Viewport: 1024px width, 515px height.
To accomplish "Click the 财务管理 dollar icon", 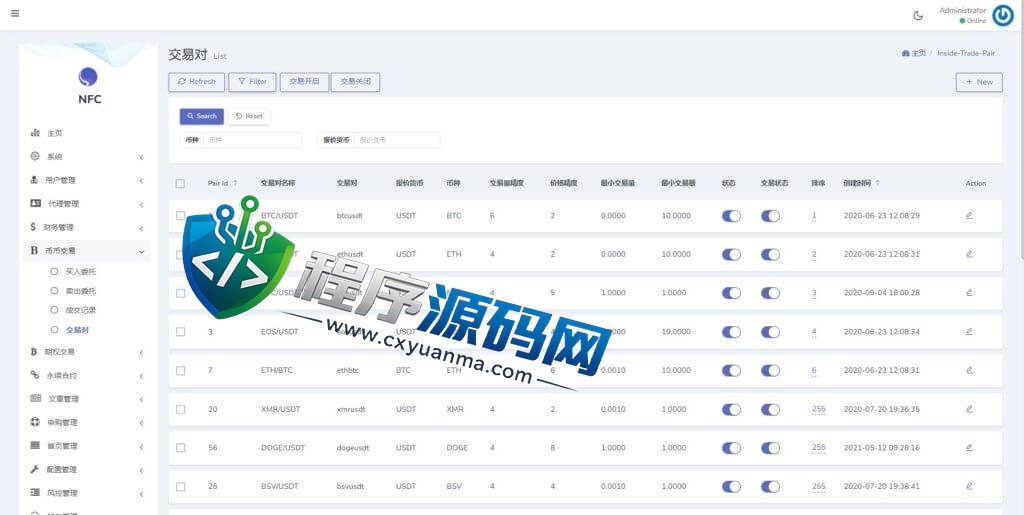I will click(33, 227).
